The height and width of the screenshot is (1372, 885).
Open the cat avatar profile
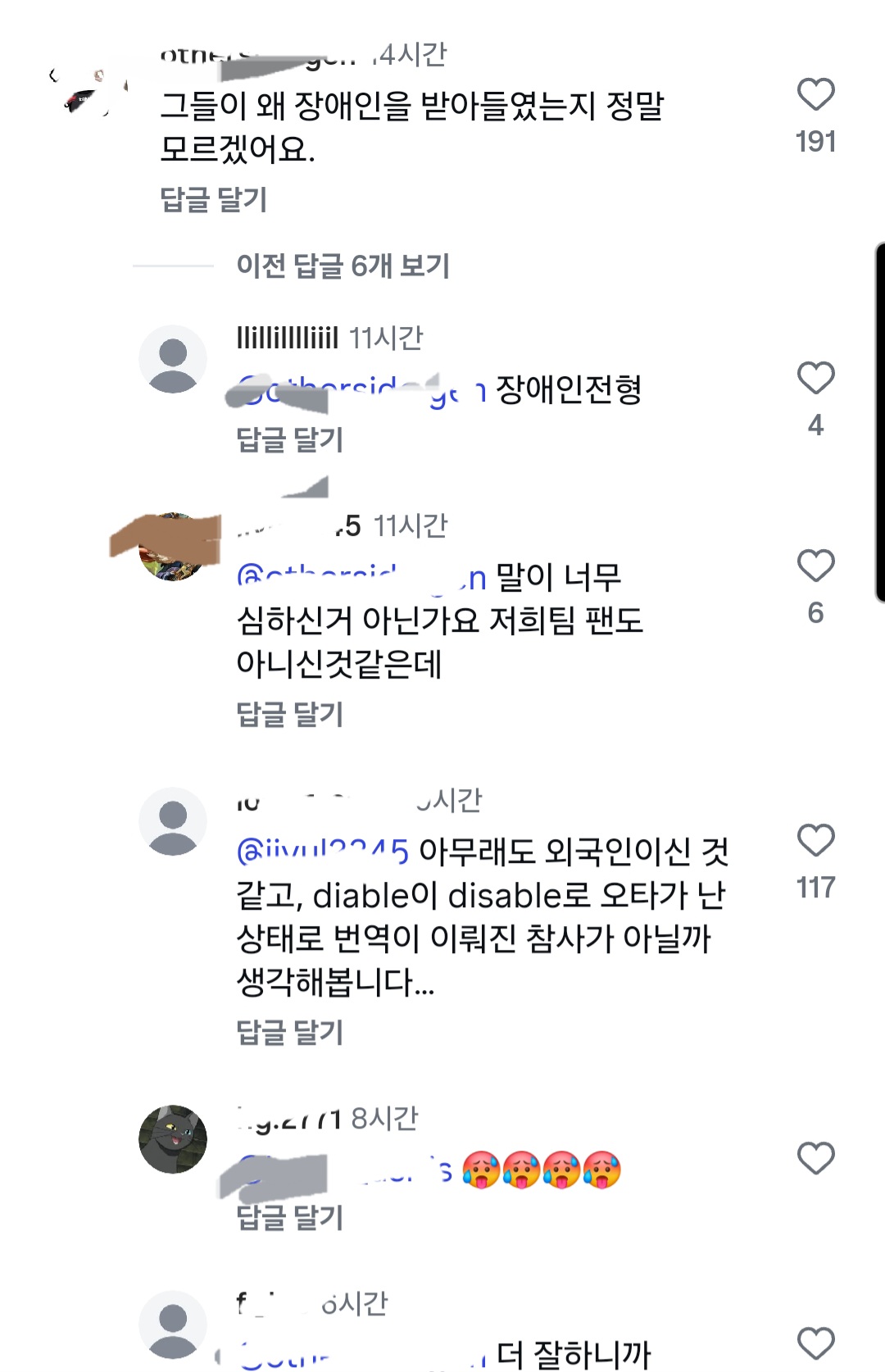(x=173, y=1139)
